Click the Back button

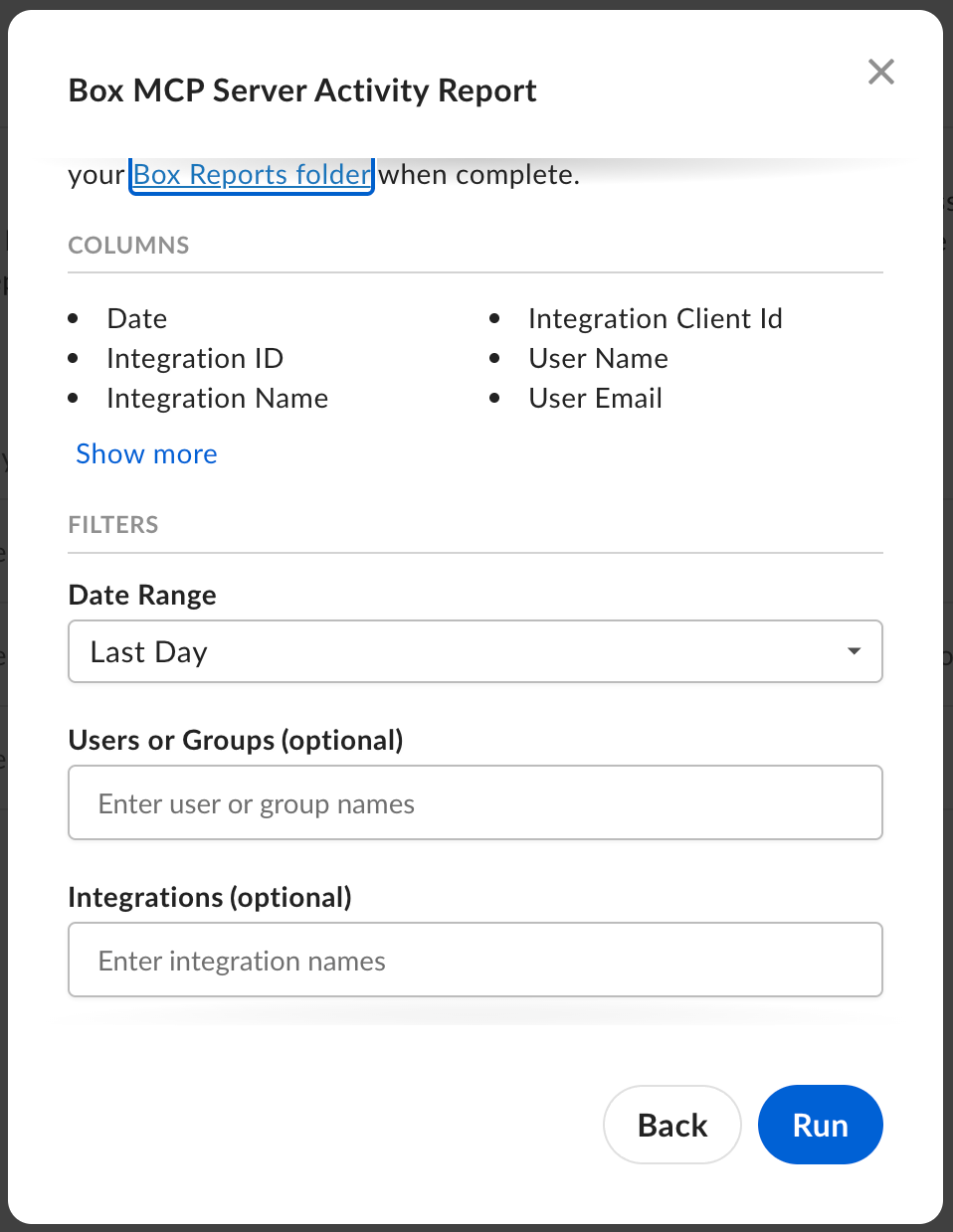(672, 1125)
